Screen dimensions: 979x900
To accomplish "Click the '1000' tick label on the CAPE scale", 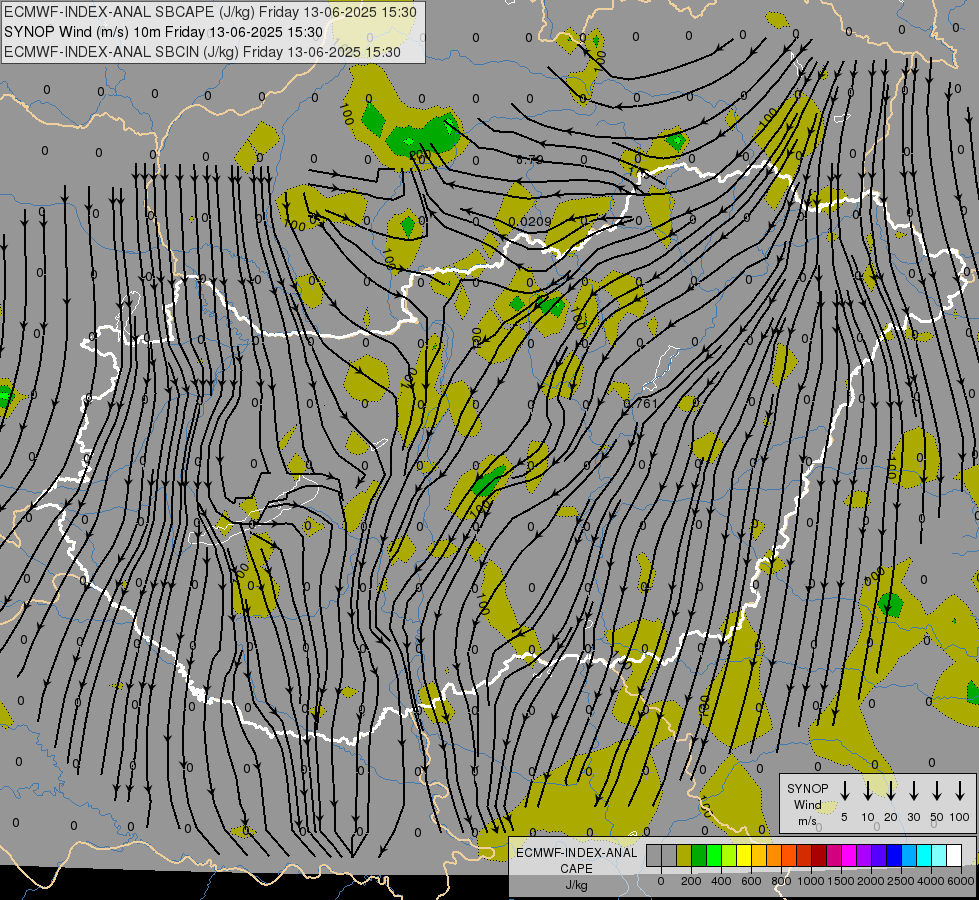I will 811,881.
